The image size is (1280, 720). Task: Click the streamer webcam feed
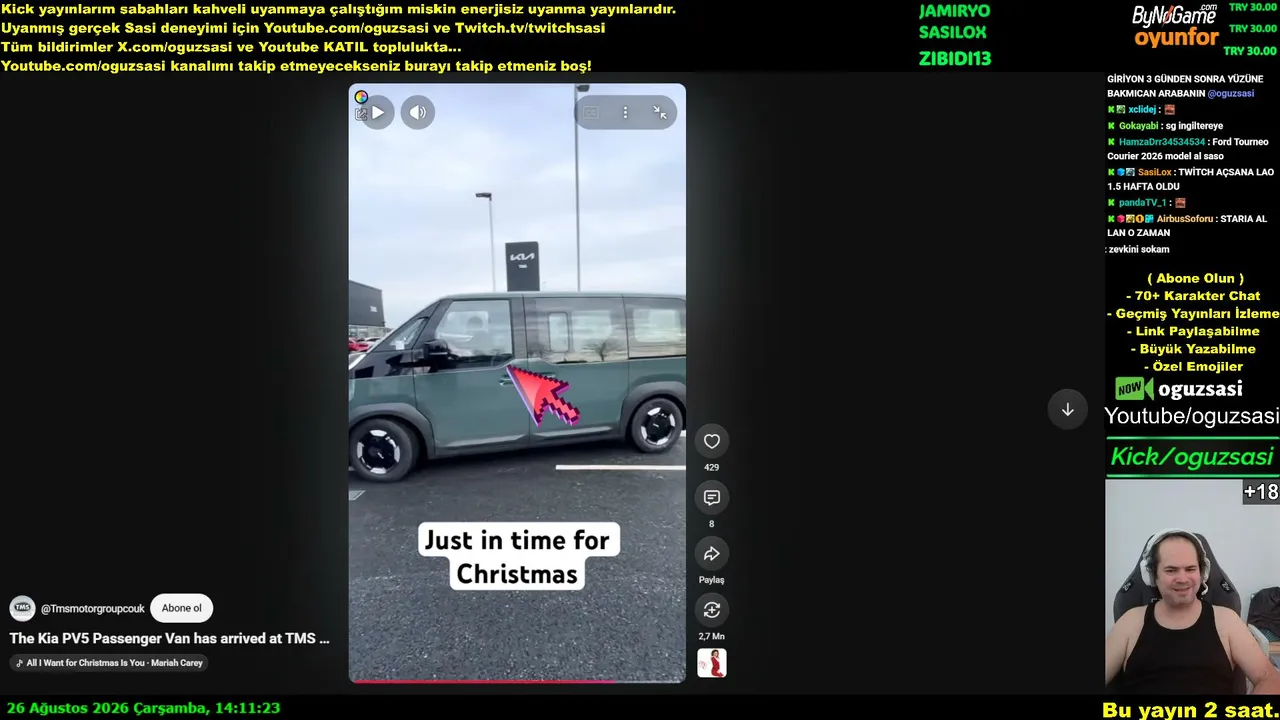point(1192,586)
